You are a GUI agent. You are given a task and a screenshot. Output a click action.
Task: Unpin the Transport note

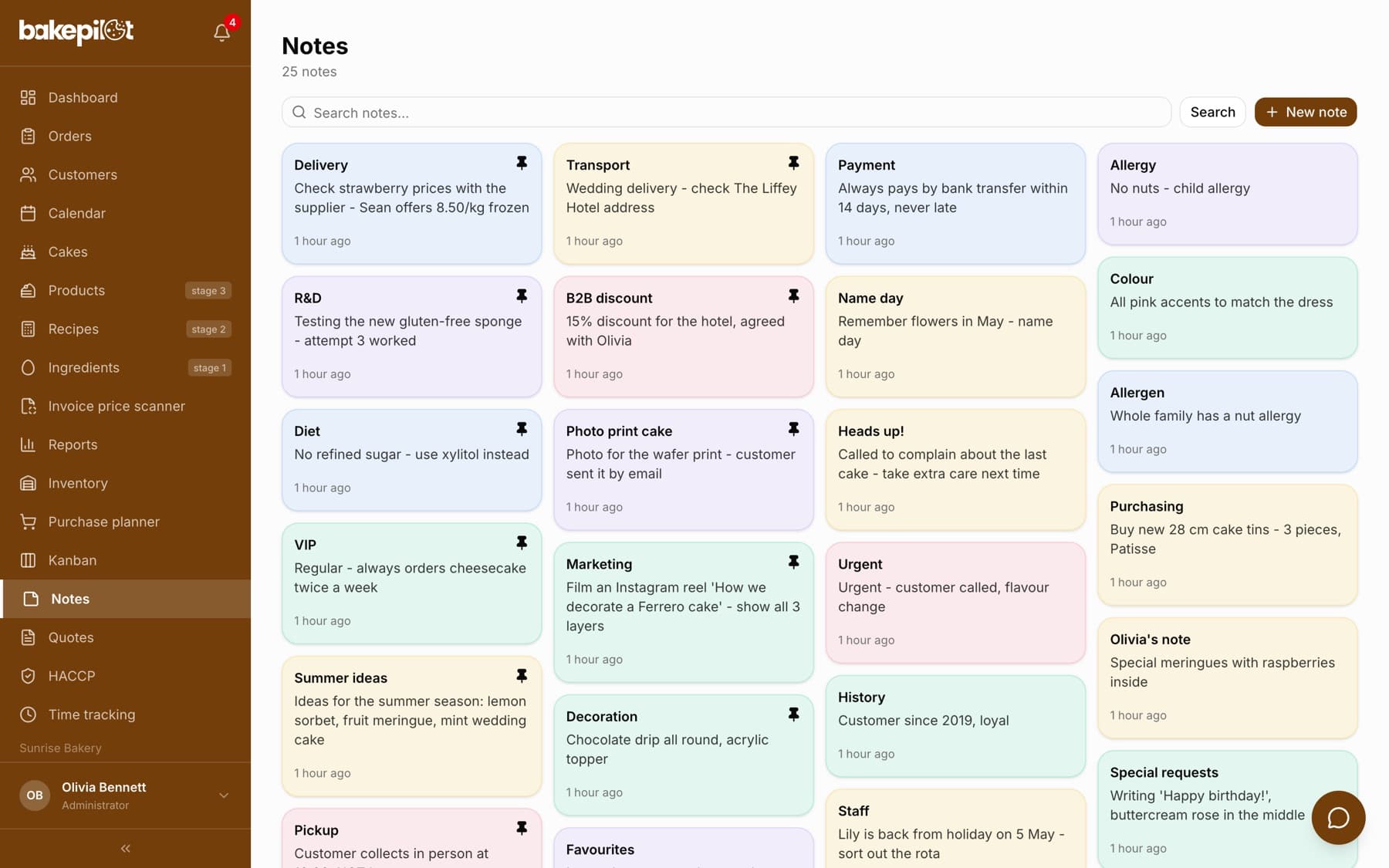click(793, 163)
